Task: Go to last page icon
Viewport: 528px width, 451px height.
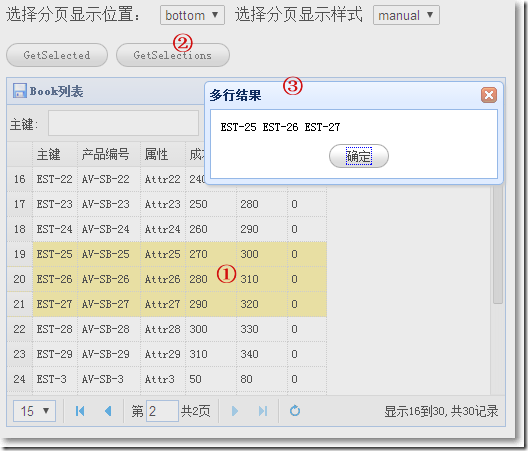Action: pyautogui.click(x=263, y=411)
